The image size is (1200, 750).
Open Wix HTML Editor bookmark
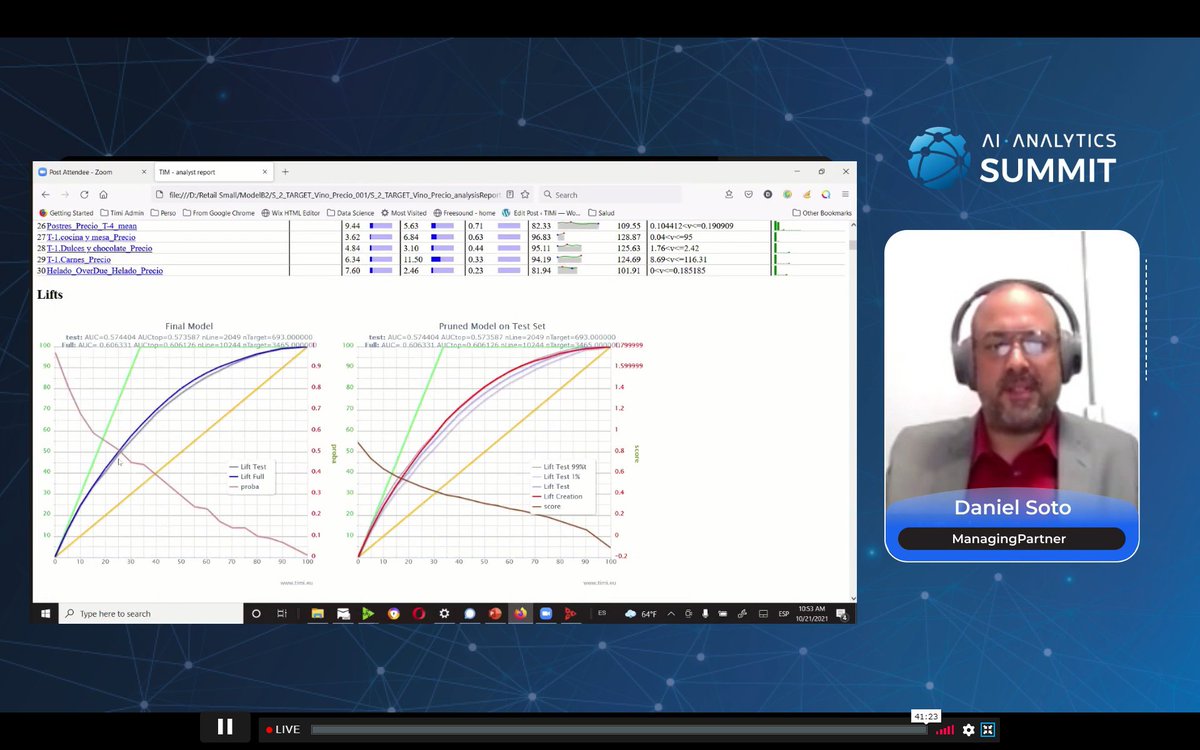click(291, 213)
